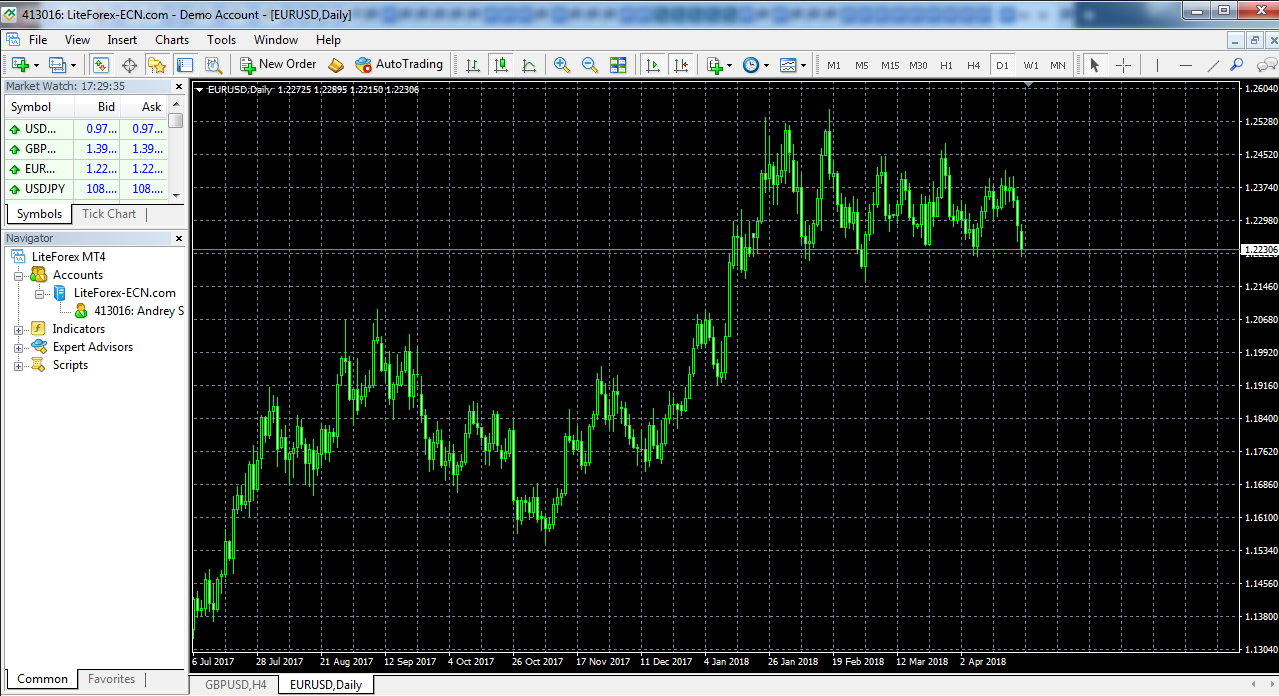Open the Templates dropdown arrow

pyautogui.click(x=803, y=65)
